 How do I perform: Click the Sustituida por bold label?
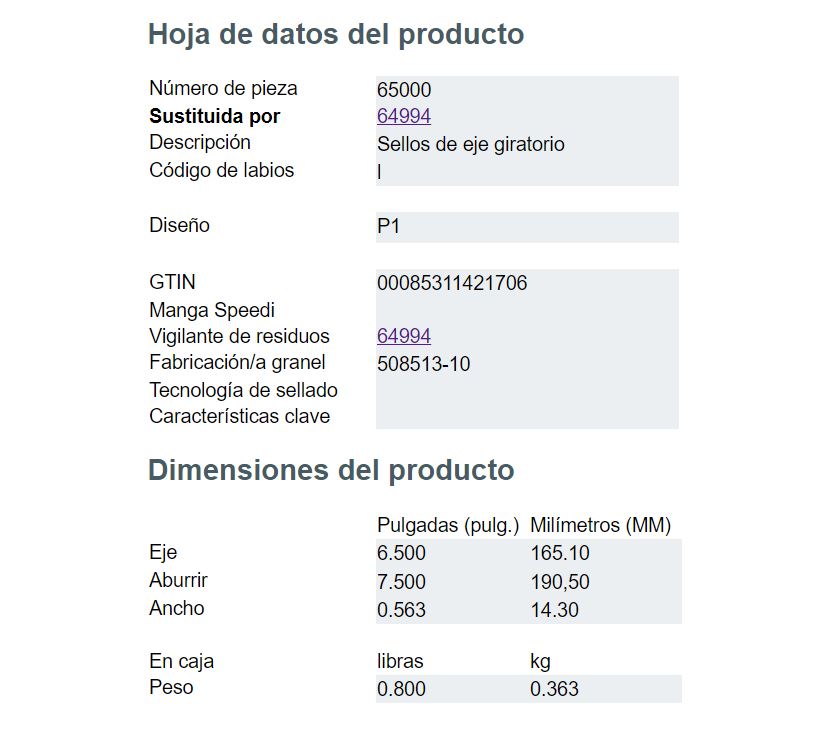point(214,116)
